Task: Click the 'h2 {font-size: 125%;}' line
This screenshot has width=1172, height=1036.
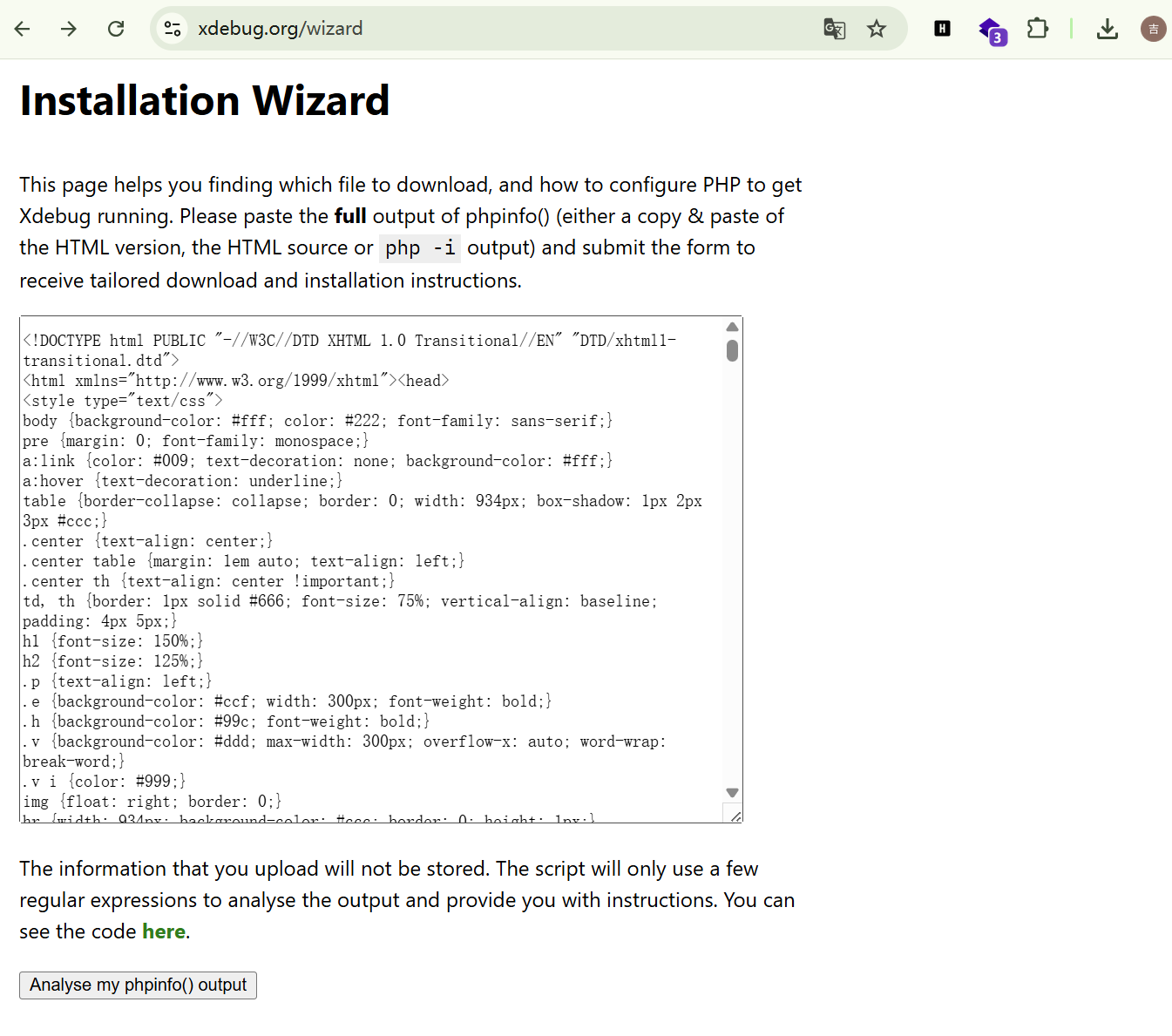Action: (x=113, y=661)
